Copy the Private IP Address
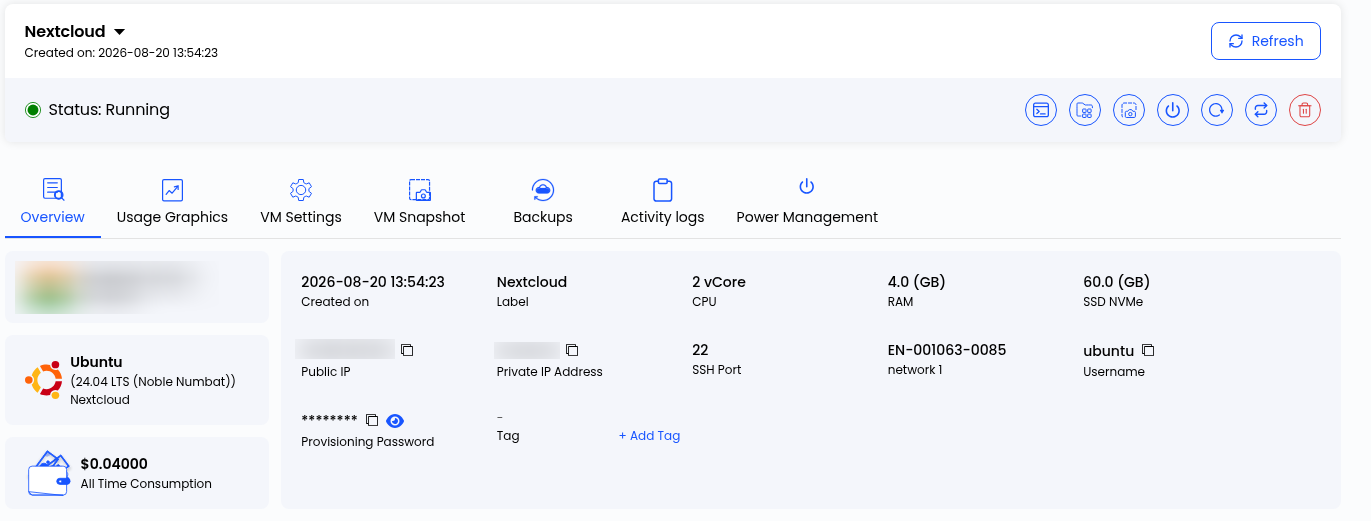Viewport: 1371px width, 521px height. (572, 350)
